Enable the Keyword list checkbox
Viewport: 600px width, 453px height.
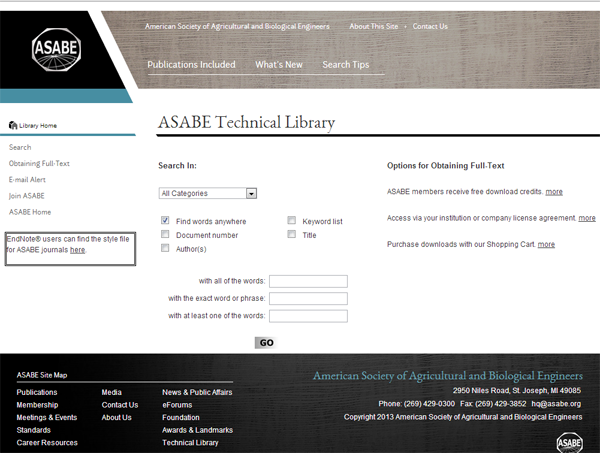pyautogui.click(x=292, y=220)
